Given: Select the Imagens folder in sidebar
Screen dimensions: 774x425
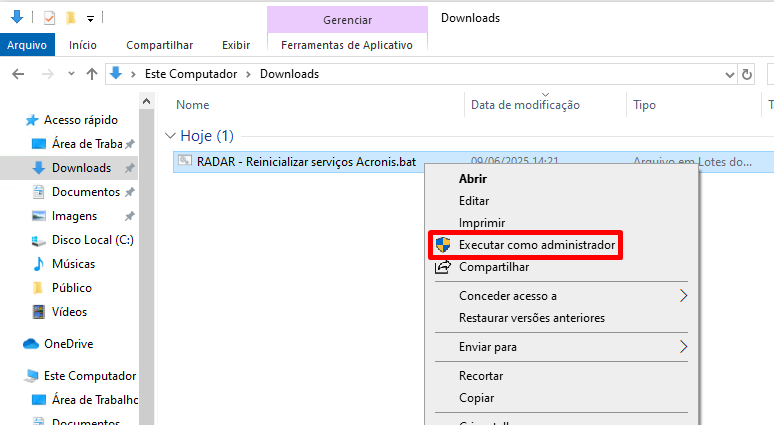Looking at the screenshot, I should (74, 216).
